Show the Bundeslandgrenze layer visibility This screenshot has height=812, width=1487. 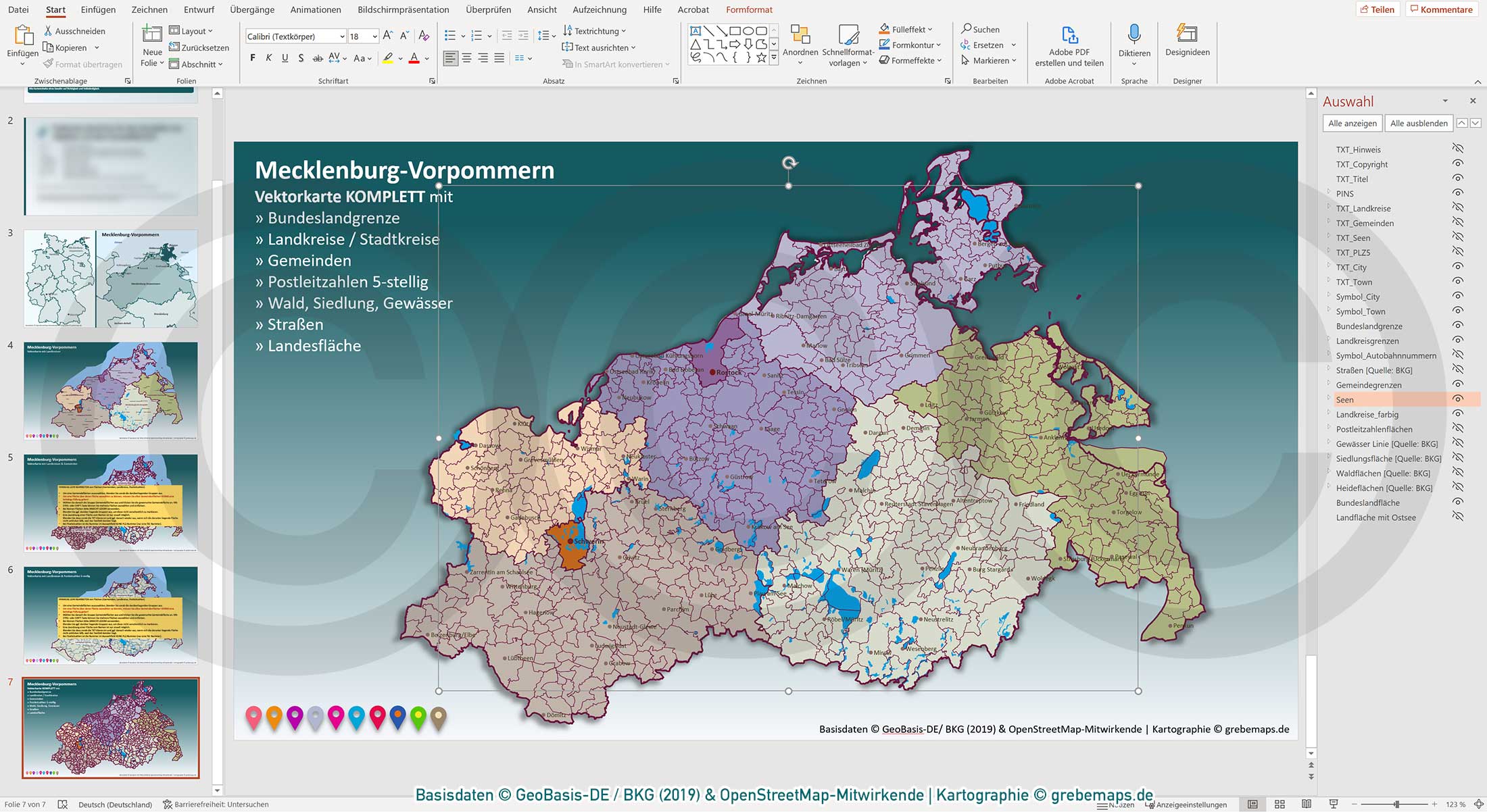(1459, 326)
